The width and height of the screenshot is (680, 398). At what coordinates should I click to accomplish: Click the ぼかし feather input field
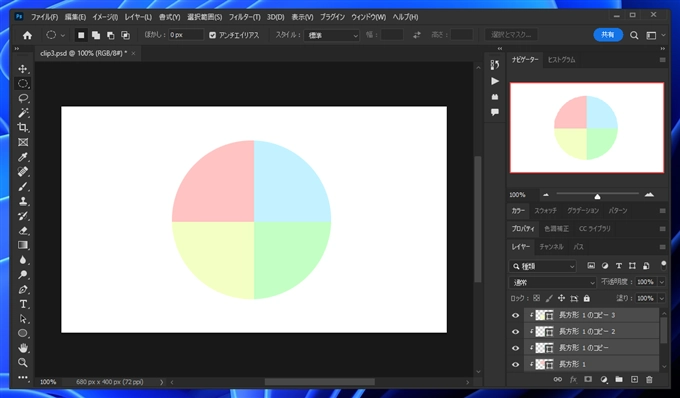[x=186, y=35]
